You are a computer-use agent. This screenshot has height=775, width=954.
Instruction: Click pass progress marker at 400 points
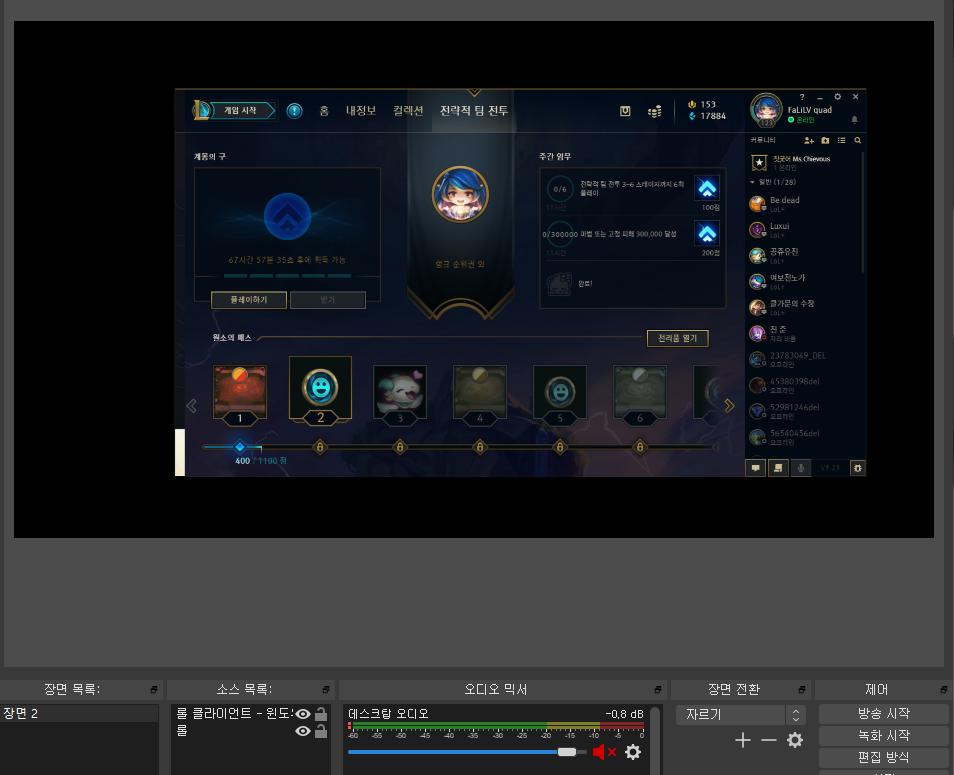(240, 447)
